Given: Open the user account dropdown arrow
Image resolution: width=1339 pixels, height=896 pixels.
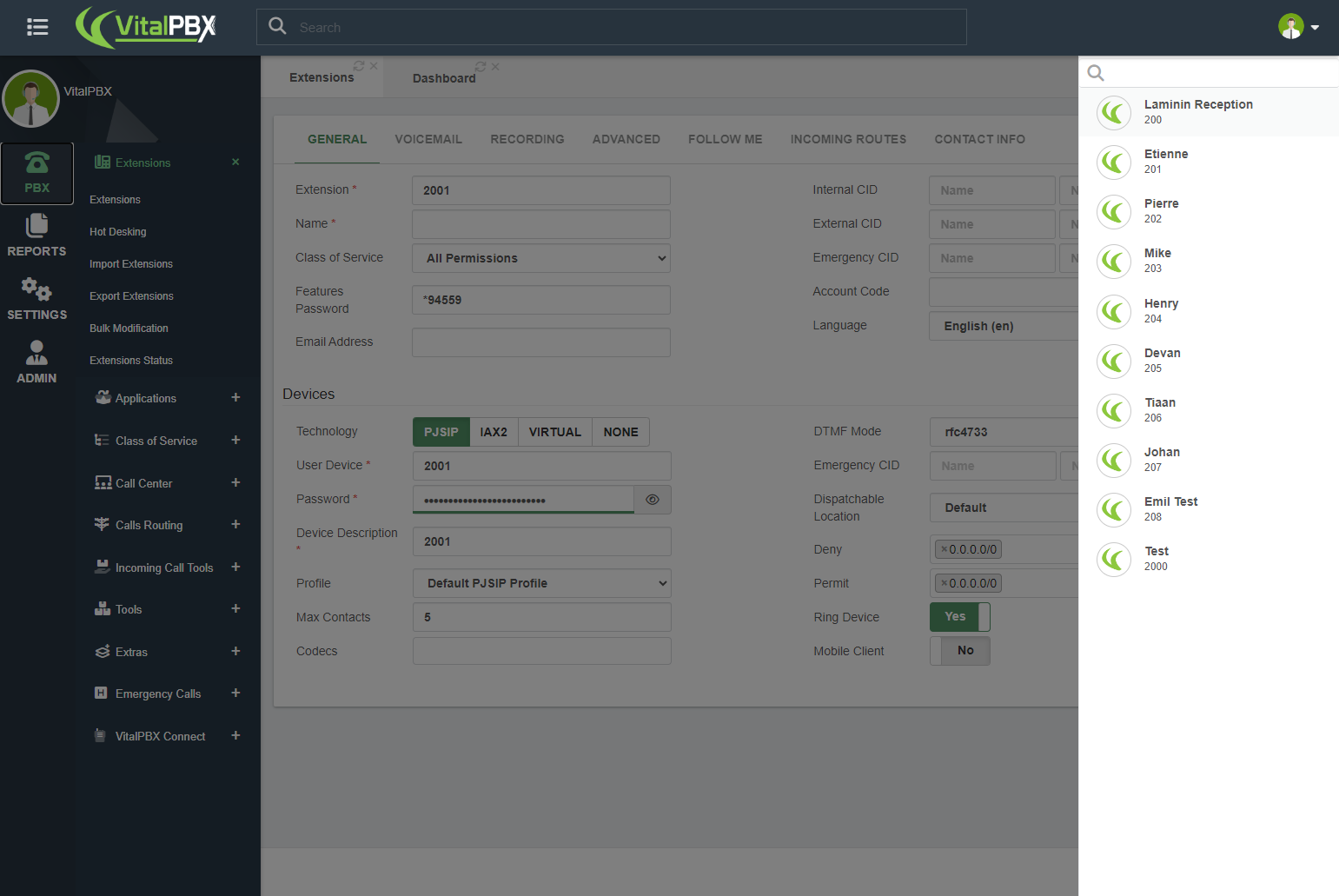Looking at the screenshot, I should pos(1315,28).
